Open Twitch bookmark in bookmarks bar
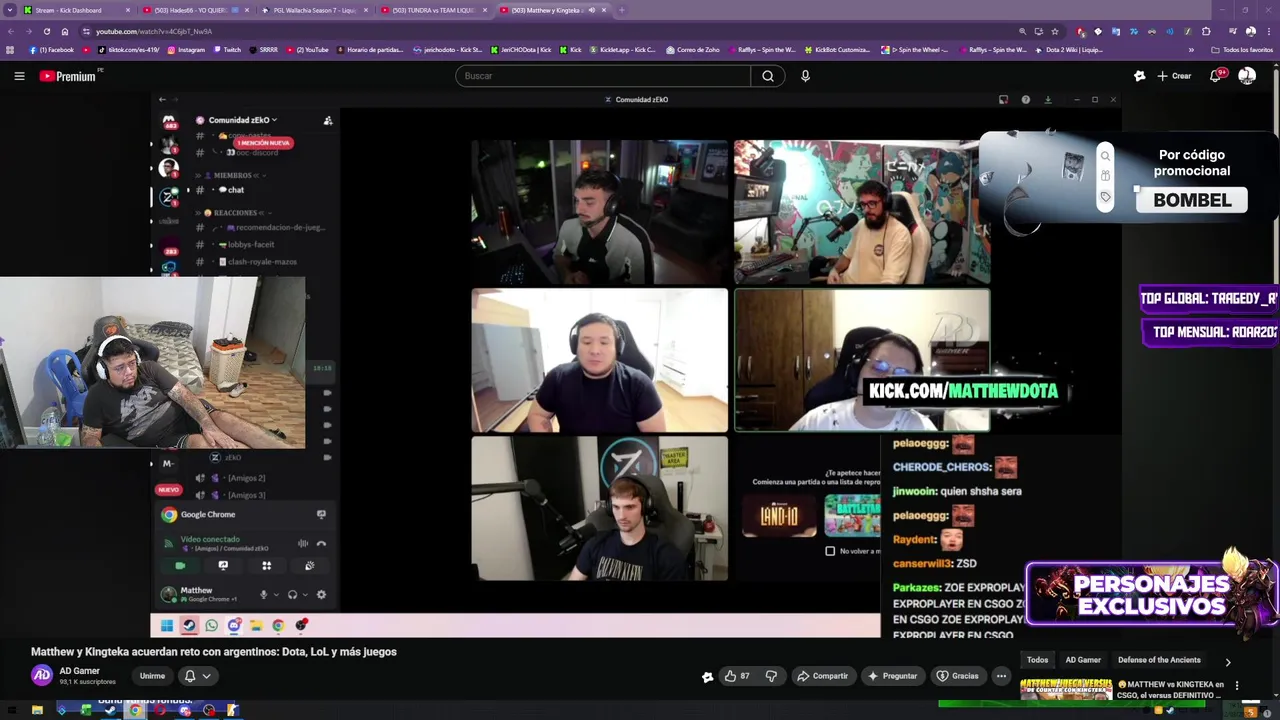Viewport: 1280px width, 720px height. point(227,50)
